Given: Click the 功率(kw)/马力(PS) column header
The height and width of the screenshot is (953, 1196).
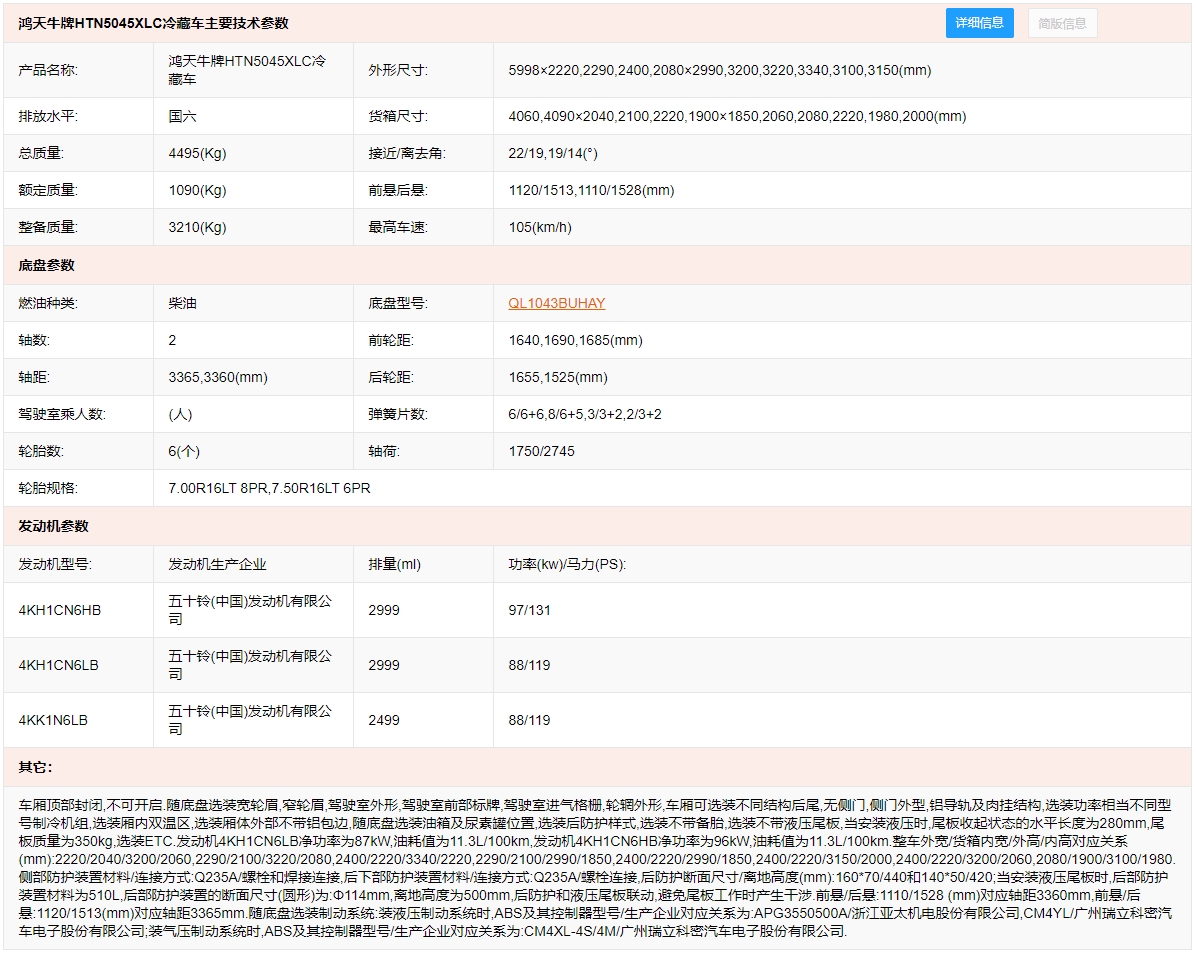Looking at the screenshot, I should pyautogui.click(x=567, y=565).
